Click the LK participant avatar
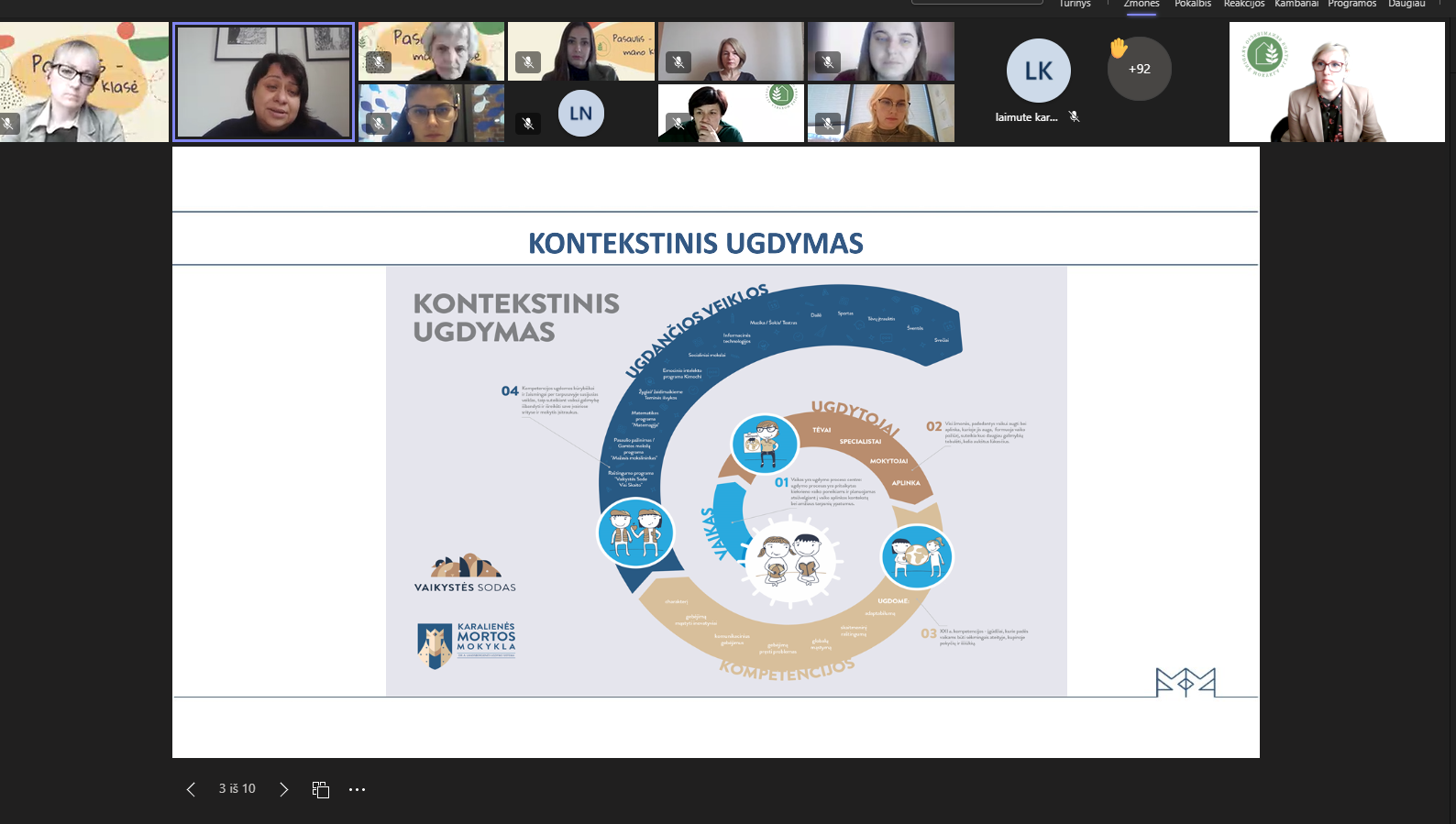This screenshot has width=1456, height=824. [x=1038, y=71]
